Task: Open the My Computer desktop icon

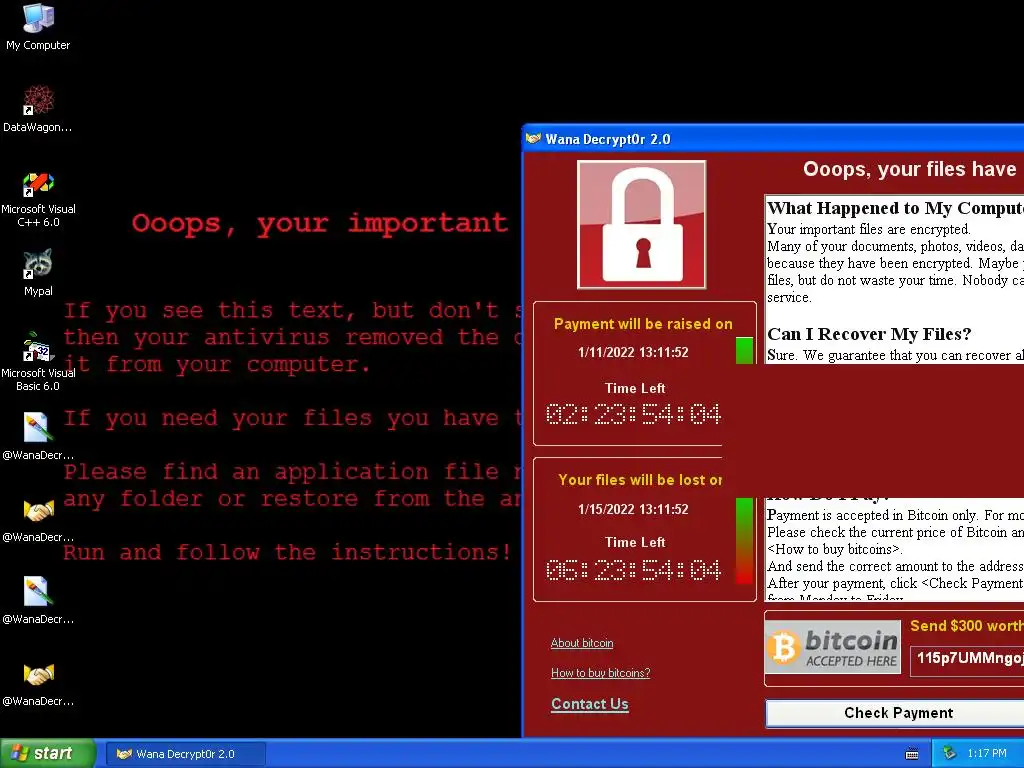Action: [x=38, y=27]
